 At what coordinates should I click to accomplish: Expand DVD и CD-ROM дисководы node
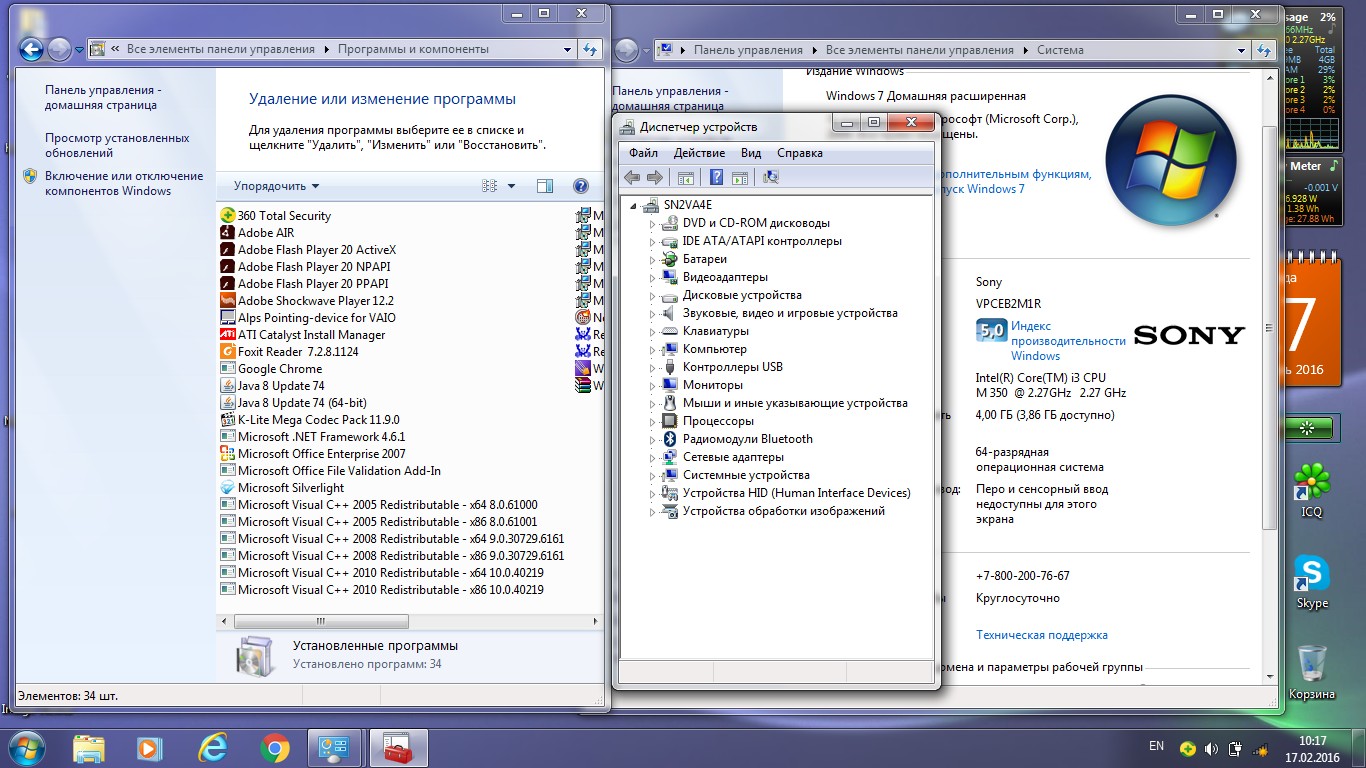(652, 223)
